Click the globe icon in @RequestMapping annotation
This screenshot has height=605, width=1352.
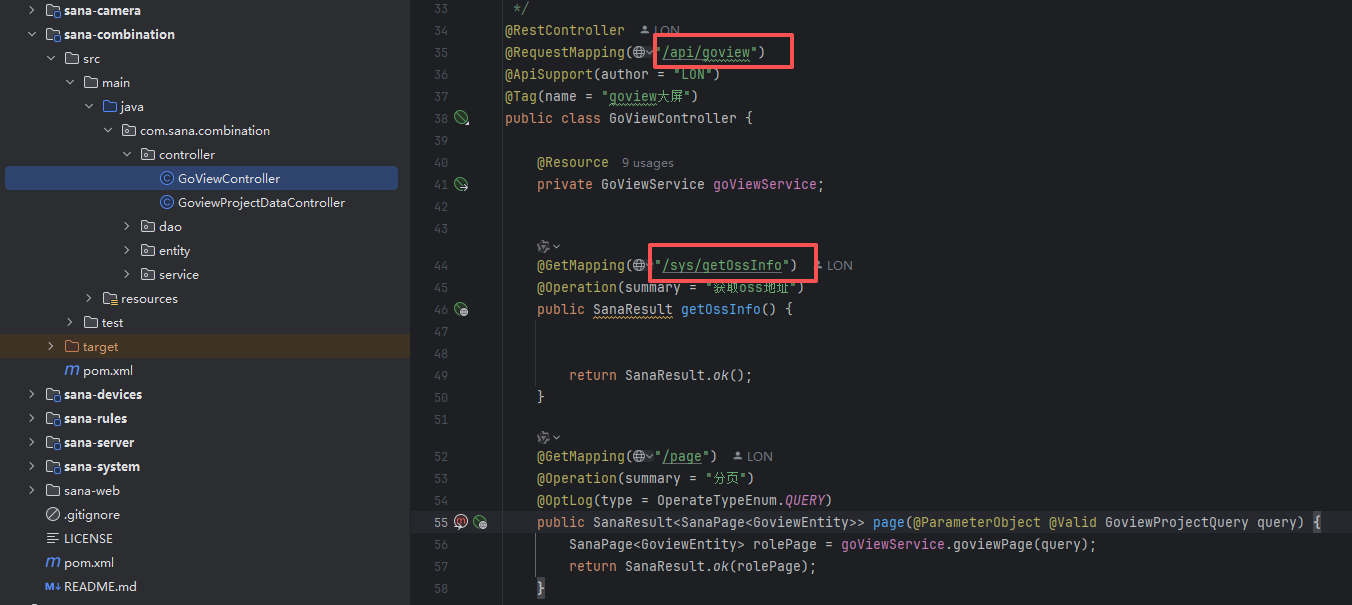(x=639, y=52)
